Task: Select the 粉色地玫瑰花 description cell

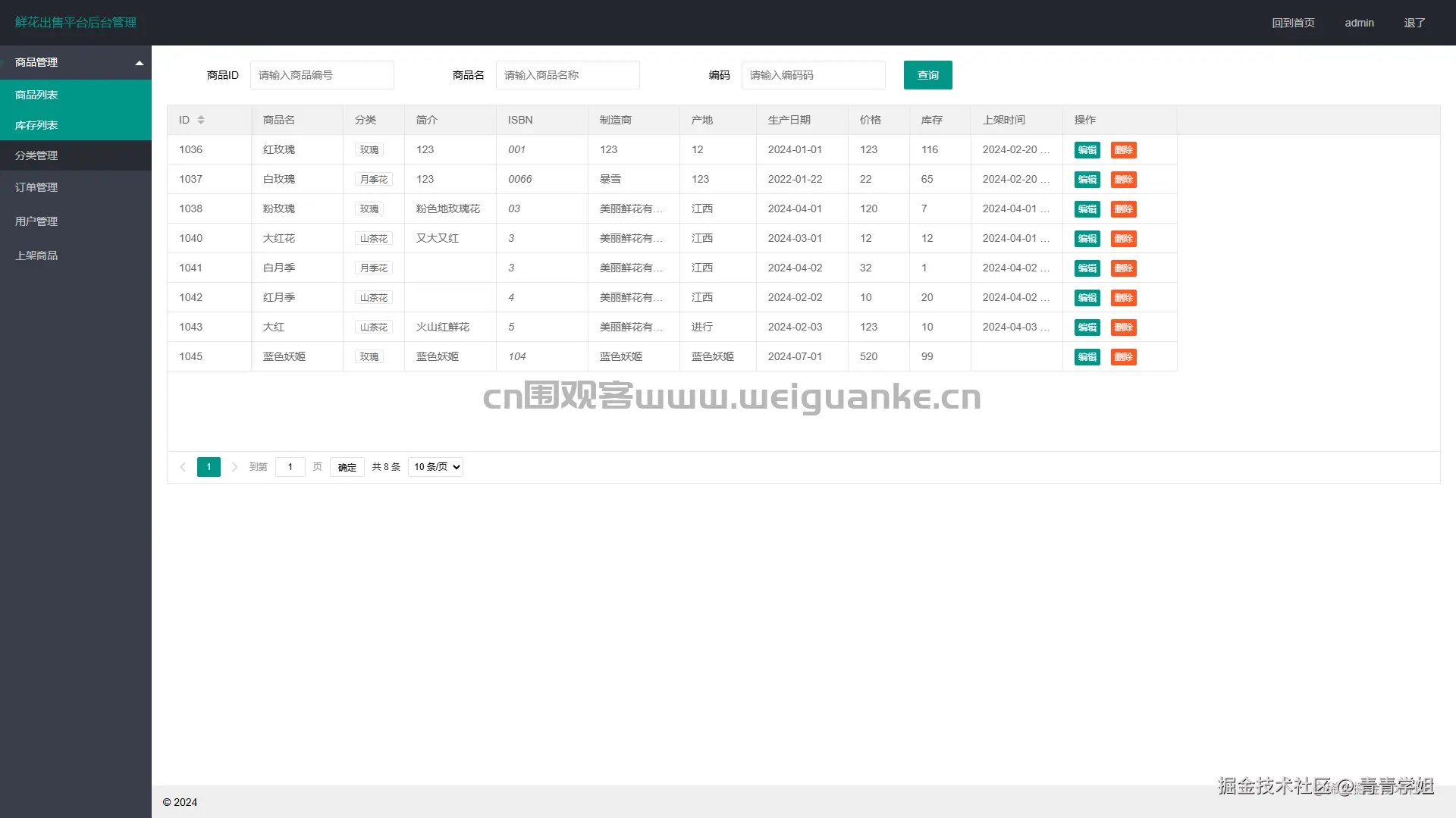Action: pos(450,208)
